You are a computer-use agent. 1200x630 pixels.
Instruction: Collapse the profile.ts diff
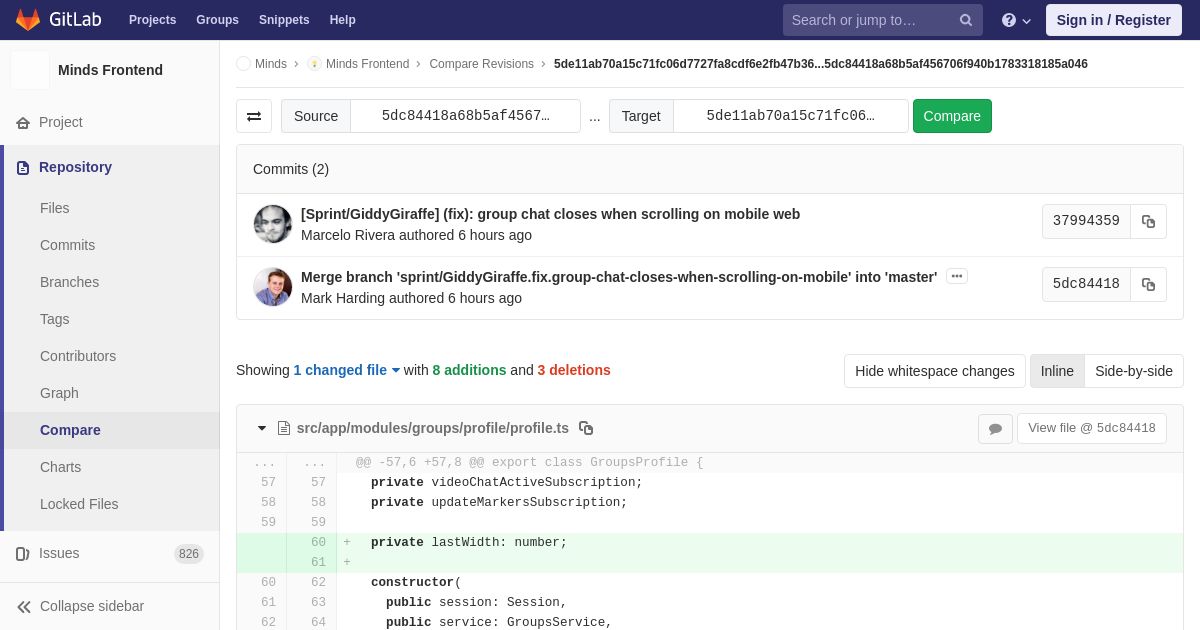pyautogui.click(x=262, y=428)
